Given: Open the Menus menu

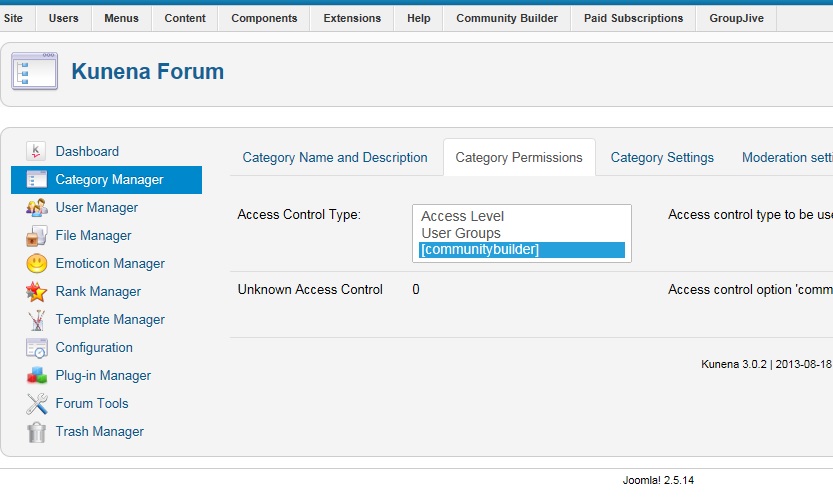Looking at the screenshot, I should coord(121,18).
